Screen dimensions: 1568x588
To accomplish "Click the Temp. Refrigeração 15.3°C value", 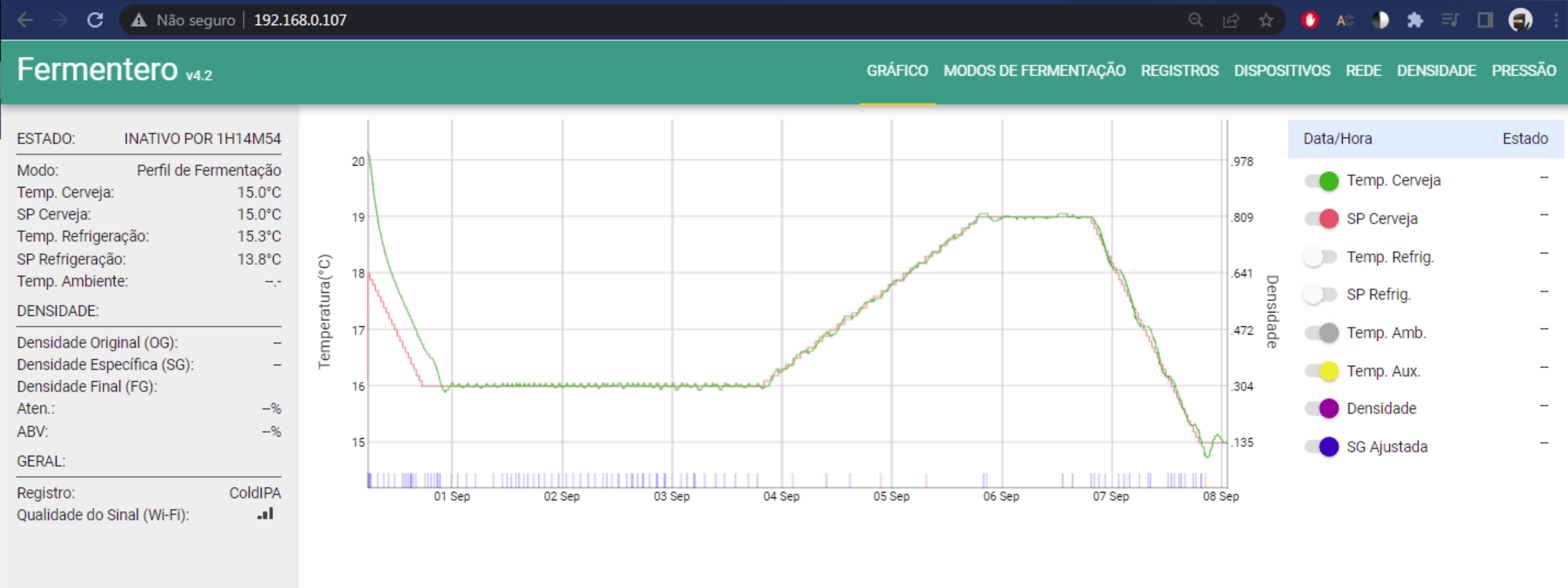I will coord(259,236).
